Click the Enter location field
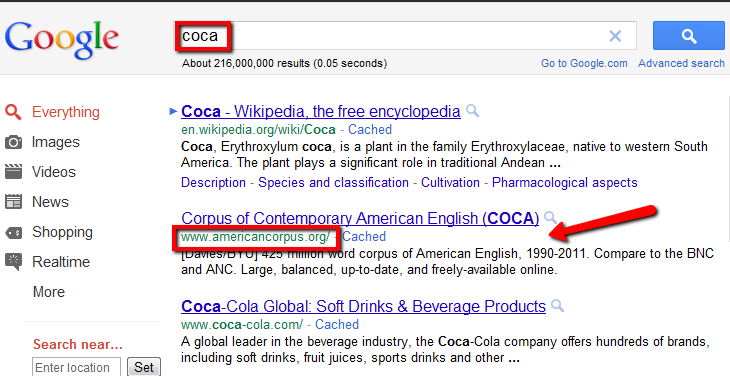The width and height of the screenshot is (730, 376). (76, 367)
